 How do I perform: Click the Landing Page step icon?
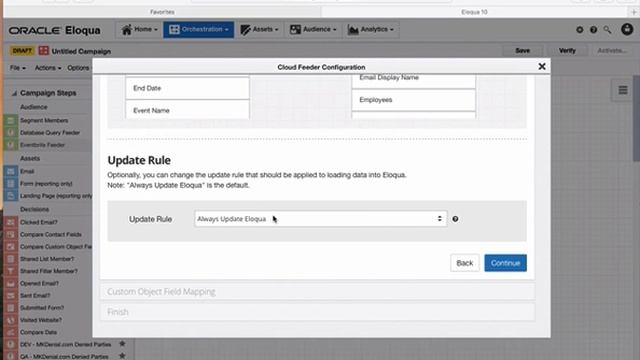pyautogui.click(x=11, y=196)
